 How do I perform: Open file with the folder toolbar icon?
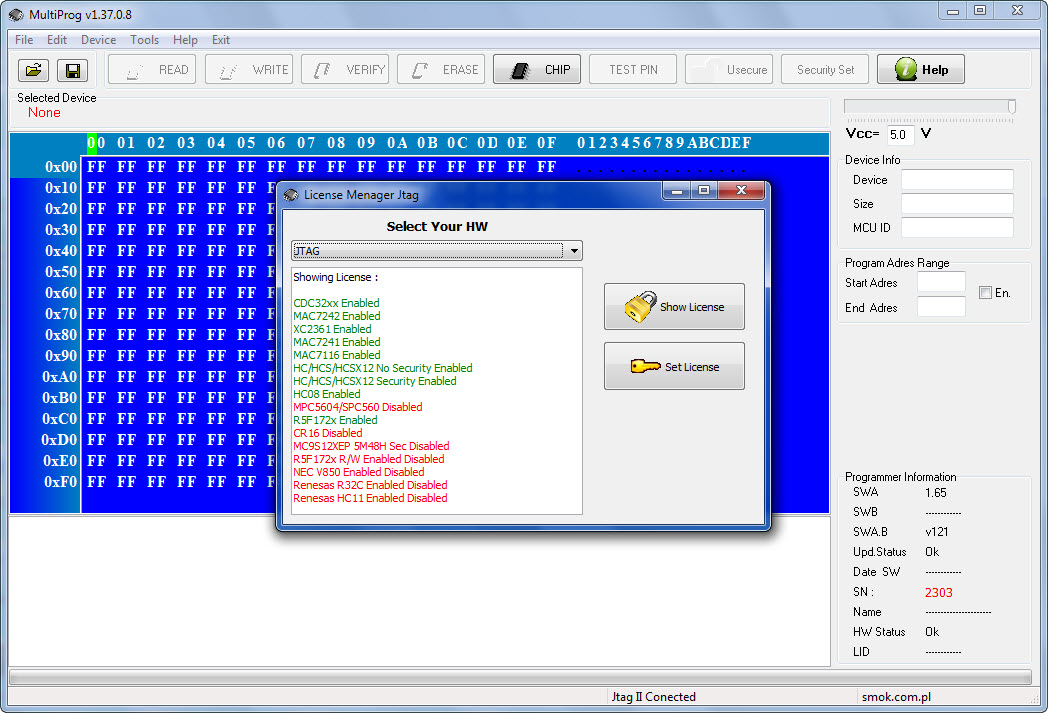pyautogui.click(x=33, y=69)
